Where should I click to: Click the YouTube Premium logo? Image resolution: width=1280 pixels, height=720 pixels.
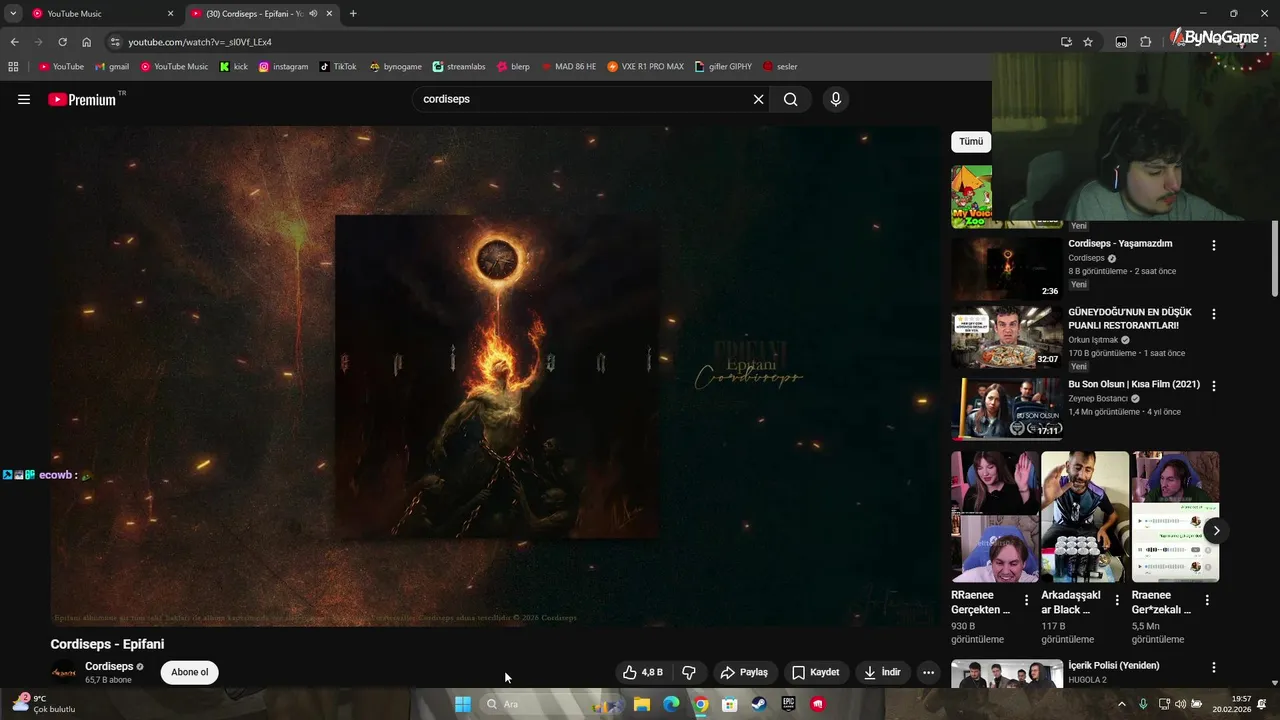(82, 99)
